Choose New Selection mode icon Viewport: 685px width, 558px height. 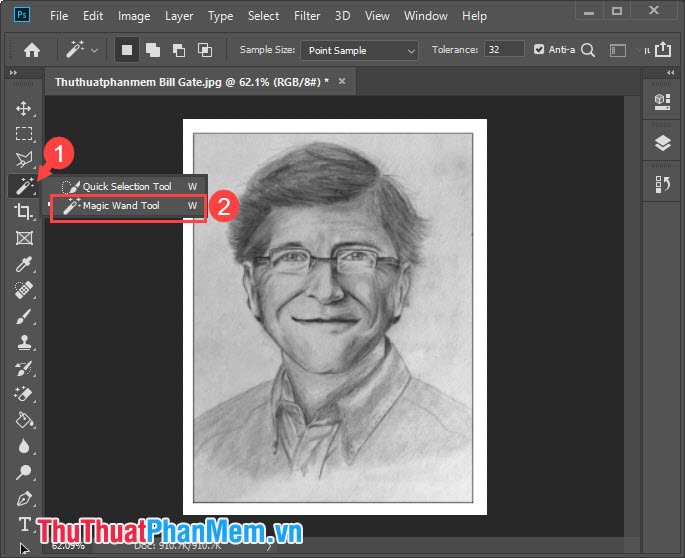127,50
